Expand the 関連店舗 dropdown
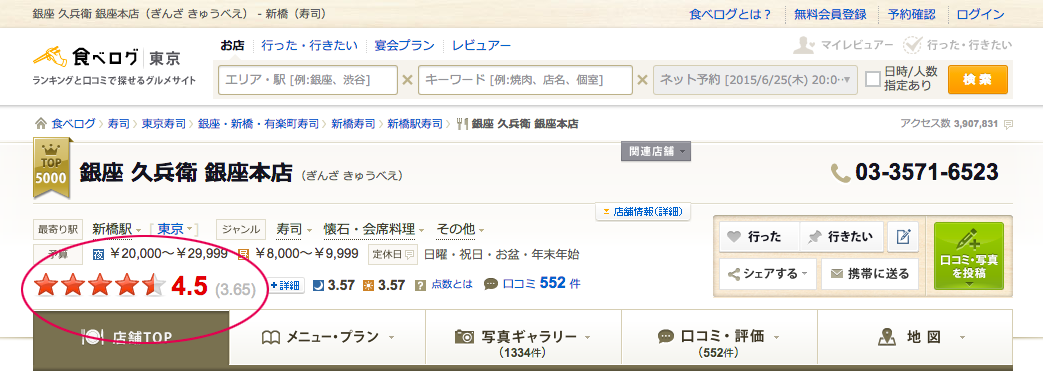This screenshot has height=380, width=1043. (x=656, y=151)
